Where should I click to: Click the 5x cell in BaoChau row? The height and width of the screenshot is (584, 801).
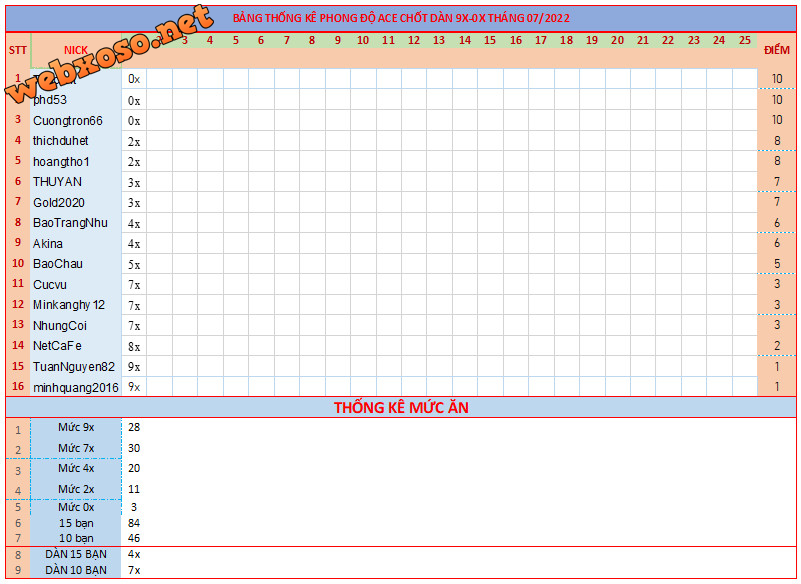(134, 265)
